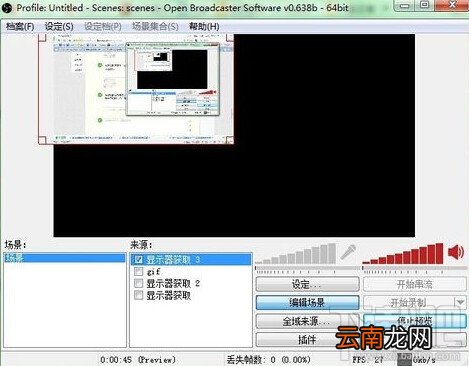The width and height of the screenshot is (469, 366).
Task: Open the 场景集合(S) menu
Action: tap(155, 26)
